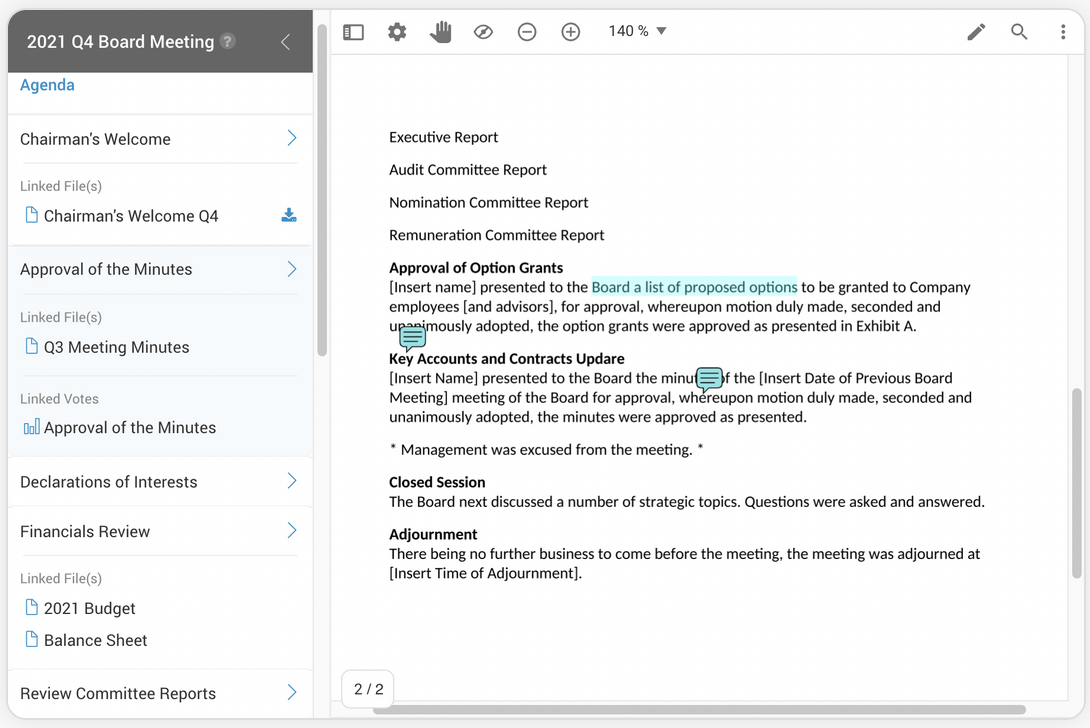Expand Chairman's Welcome agenda item
Viewport: 1090px width, 728px height.
pos(292,138)
